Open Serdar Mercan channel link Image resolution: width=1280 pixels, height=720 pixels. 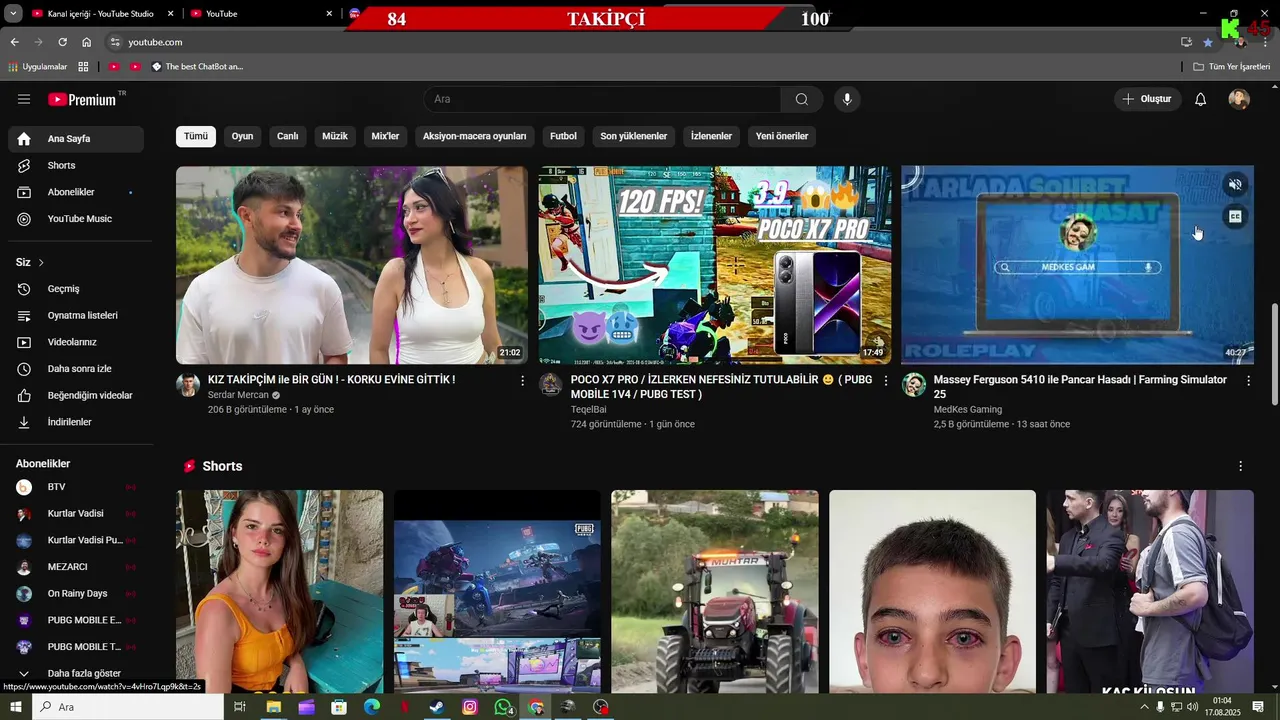[238, 395]
